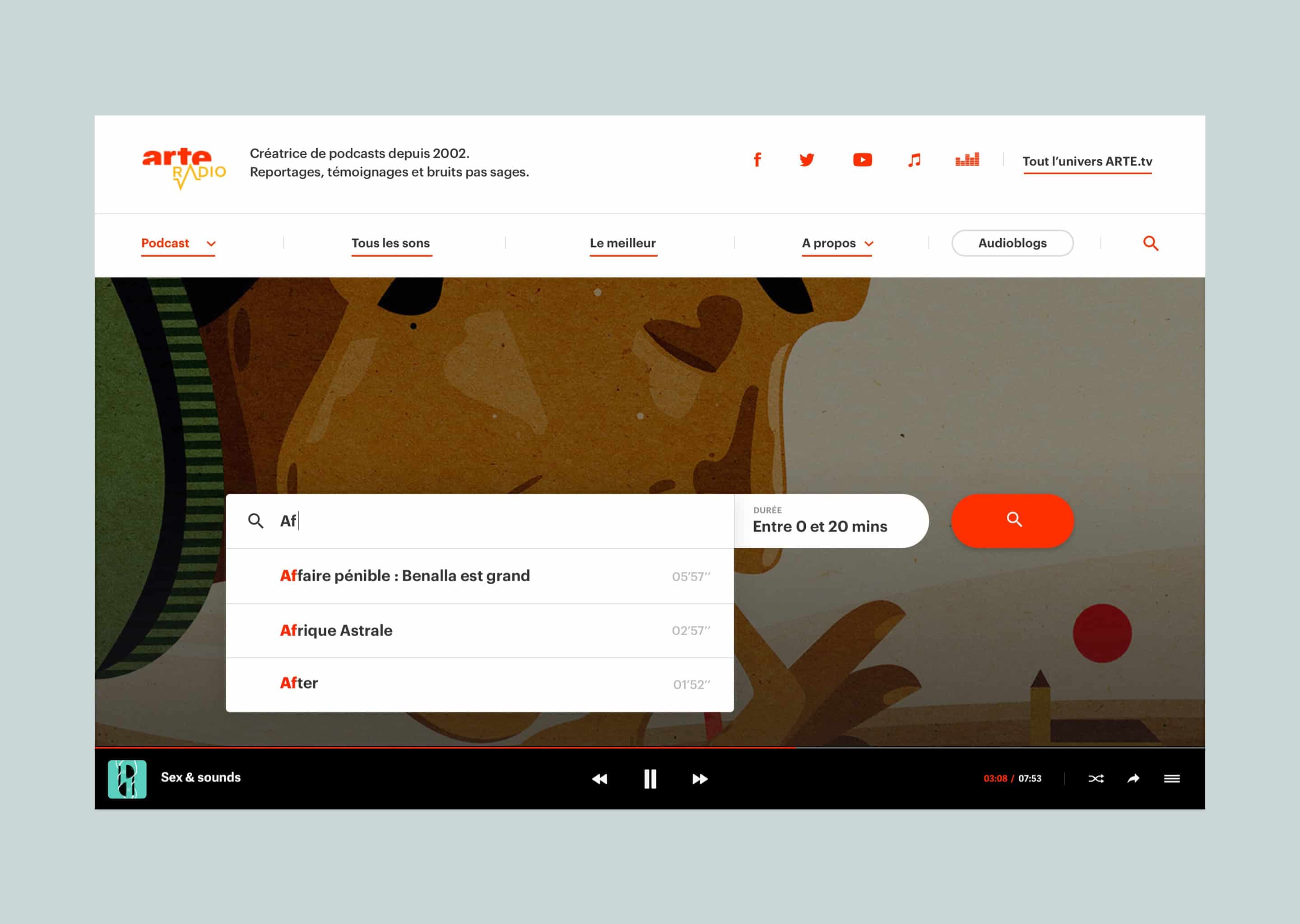Click the Audioblogs button
The width and height of the screenshot is (1300, 924).
pyautogui.click(x=1012, y=243)
